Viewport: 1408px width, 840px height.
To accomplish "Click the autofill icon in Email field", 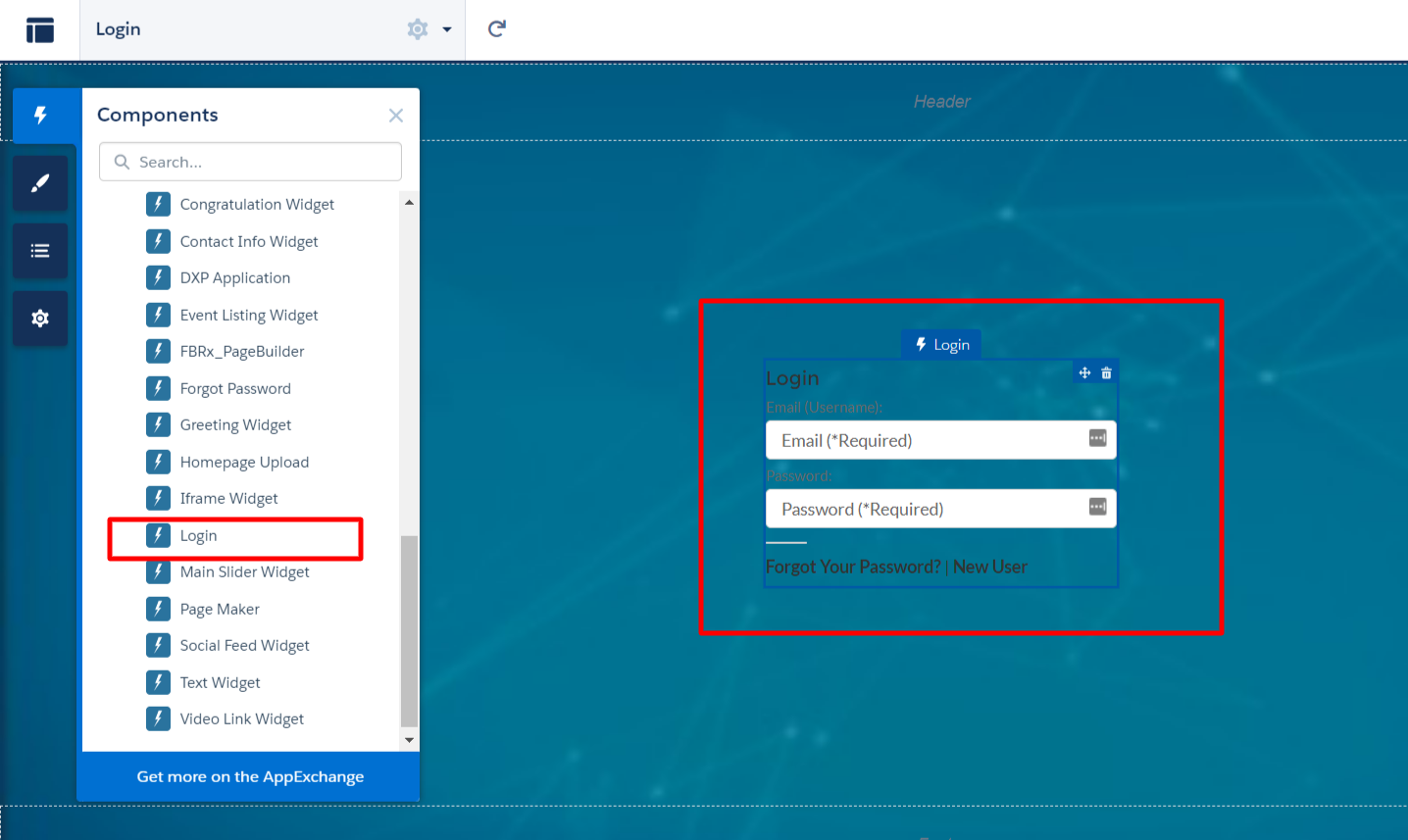I will coord(1097,438).
